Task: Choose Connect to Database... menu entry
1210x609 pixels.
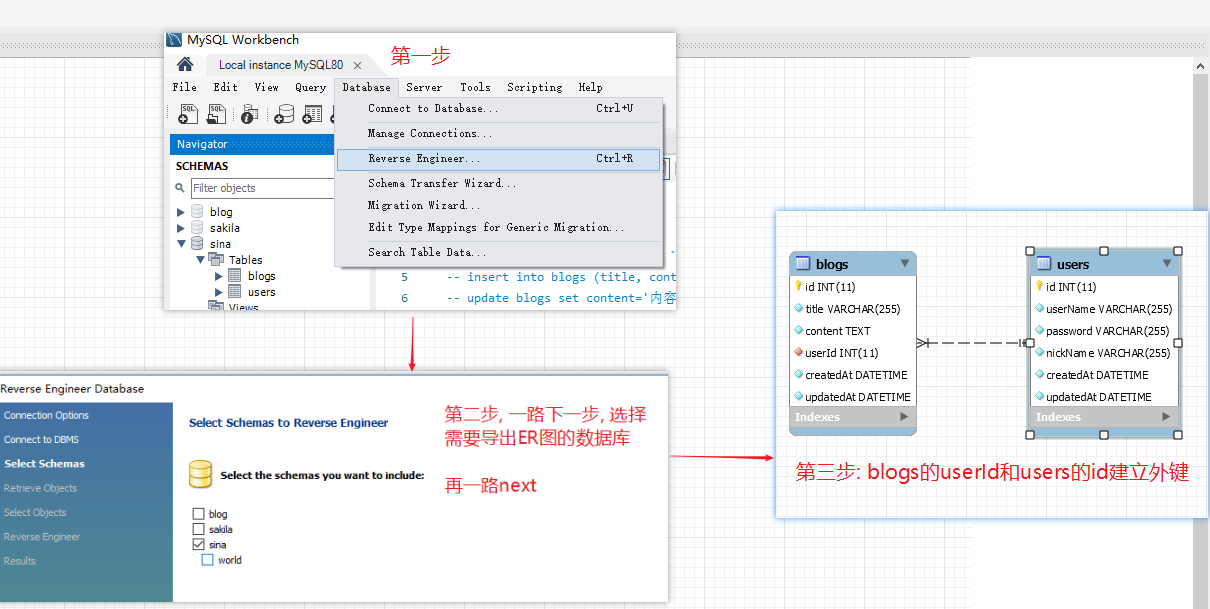Action: [x=498, y=108]
